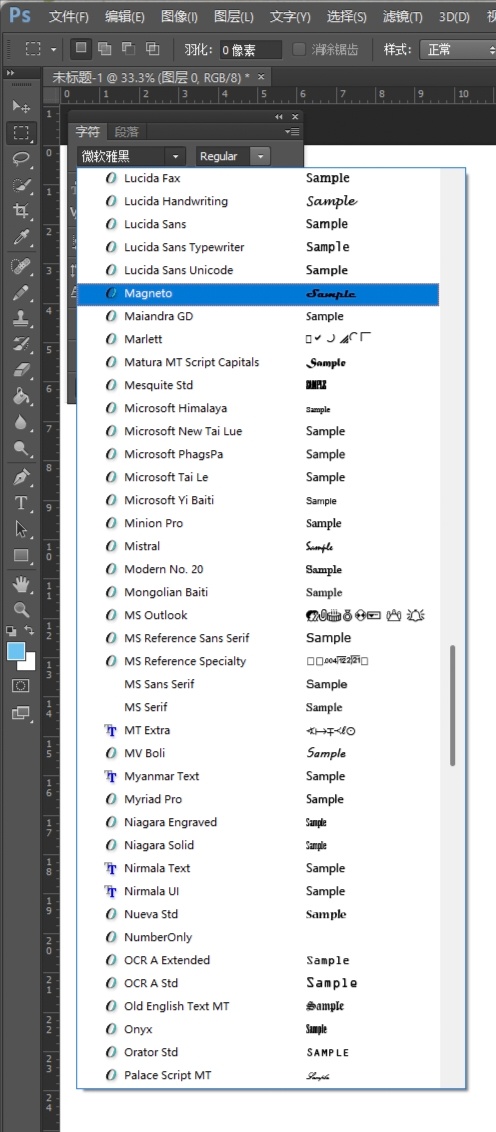Open the 3D(D) menu
The width and height of the screenshot is (496, 1132).
tap(454, 17)
